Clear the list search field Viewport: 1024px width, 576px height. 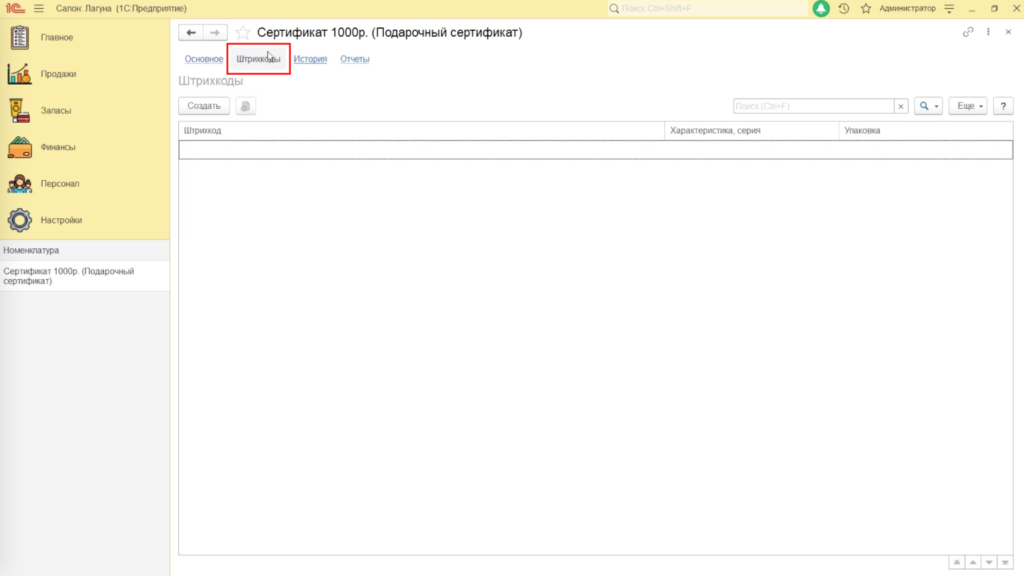pos(901,106)
